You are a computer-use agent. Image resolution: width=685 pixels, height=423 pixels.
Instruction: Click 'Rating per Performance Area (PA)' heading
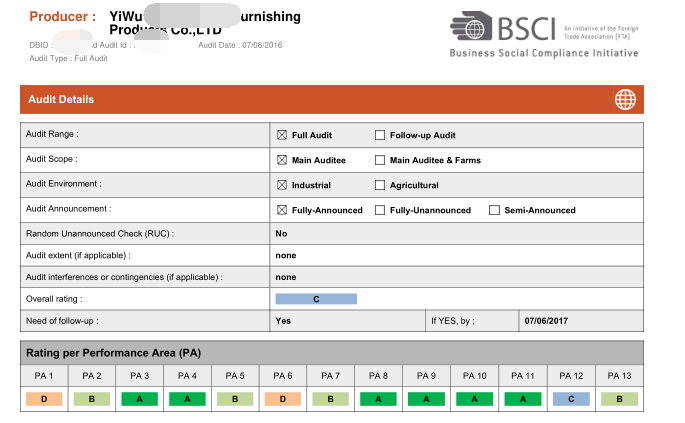point(114,353)
